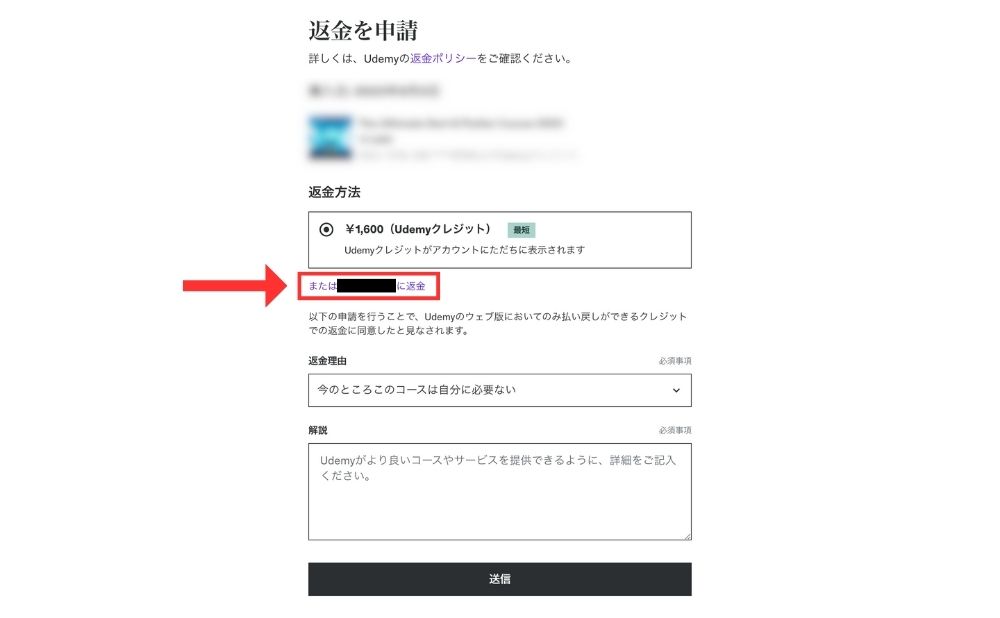Click the blurred course thumbnail image
Screen dimensions: 1000x618
[x=330, y=137]
